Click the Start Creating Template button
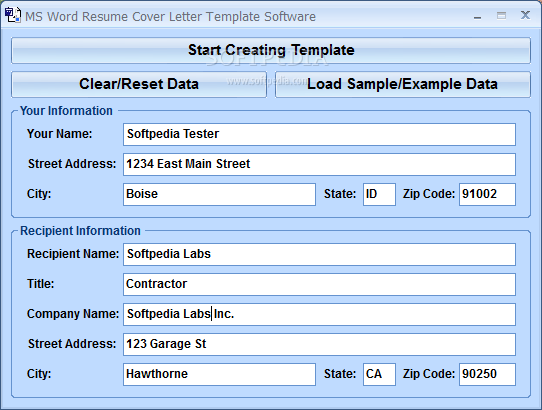 tap(271, 50)
